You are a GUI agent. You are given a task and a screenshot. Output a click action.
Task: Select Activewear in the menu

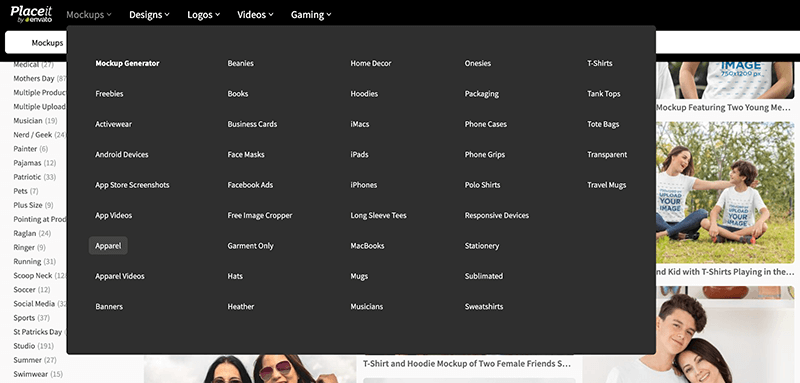pyautogui.click(x=113, y=124)
